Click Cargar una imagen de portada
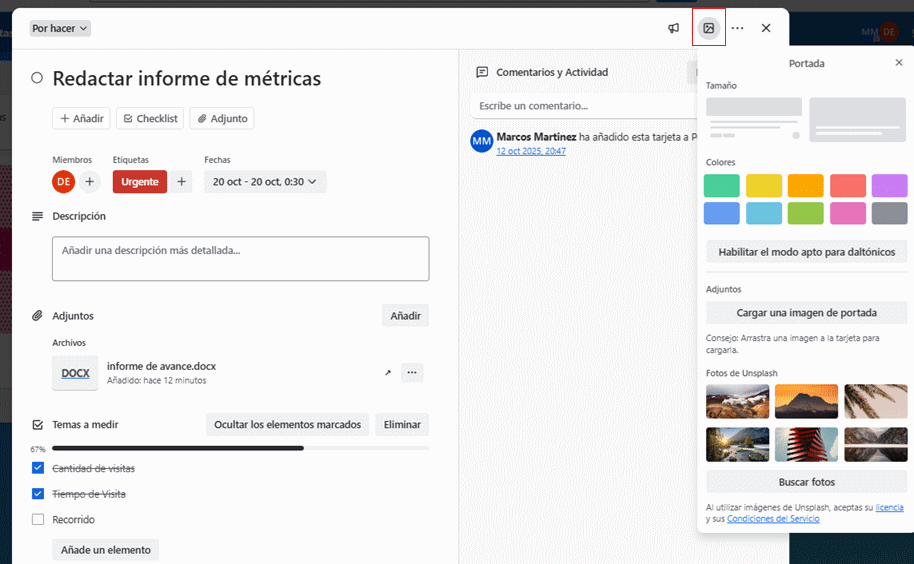 pos(806,313)
